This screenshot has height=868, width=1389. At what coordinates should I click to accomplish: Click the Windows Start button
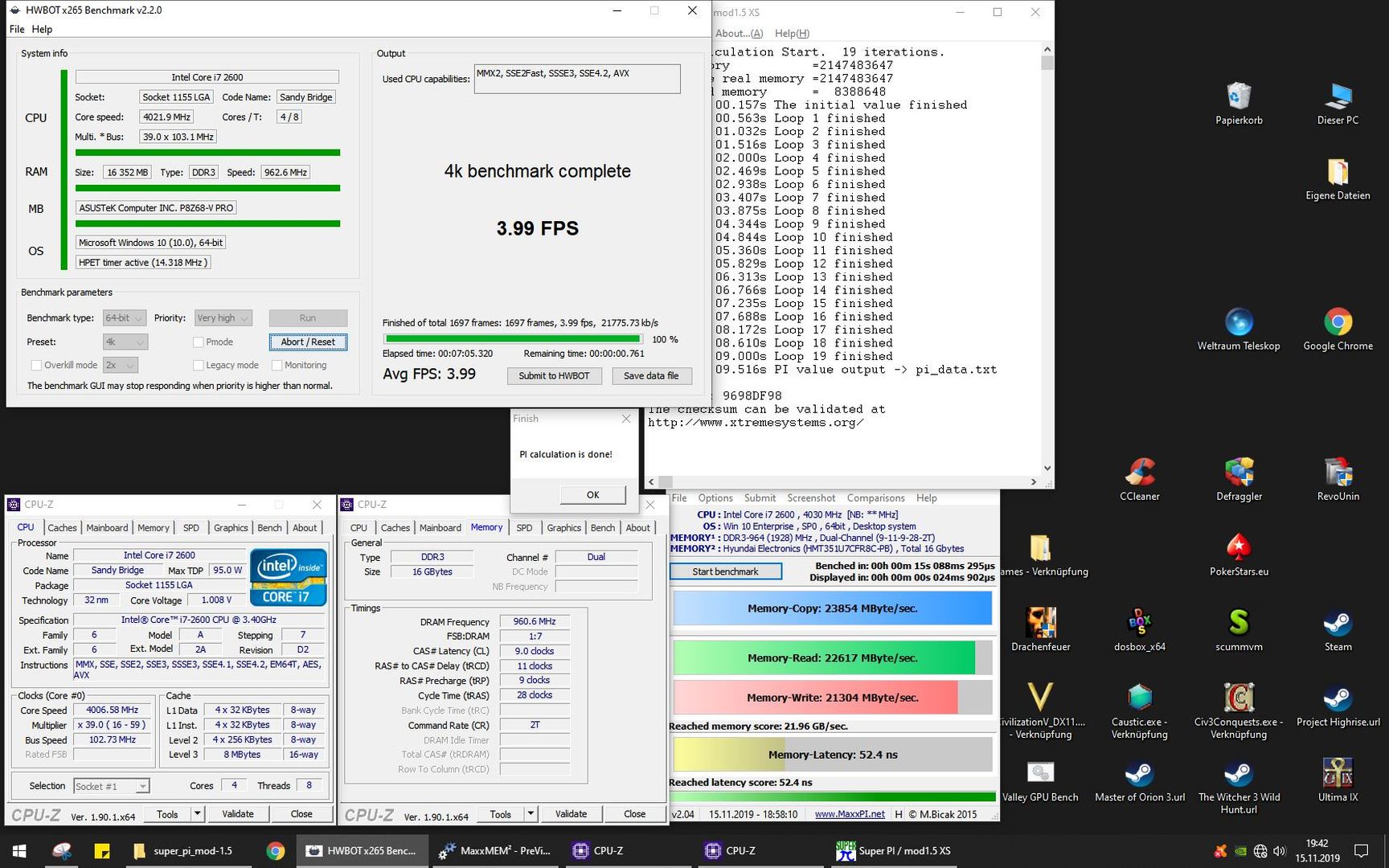click(19, 851)
